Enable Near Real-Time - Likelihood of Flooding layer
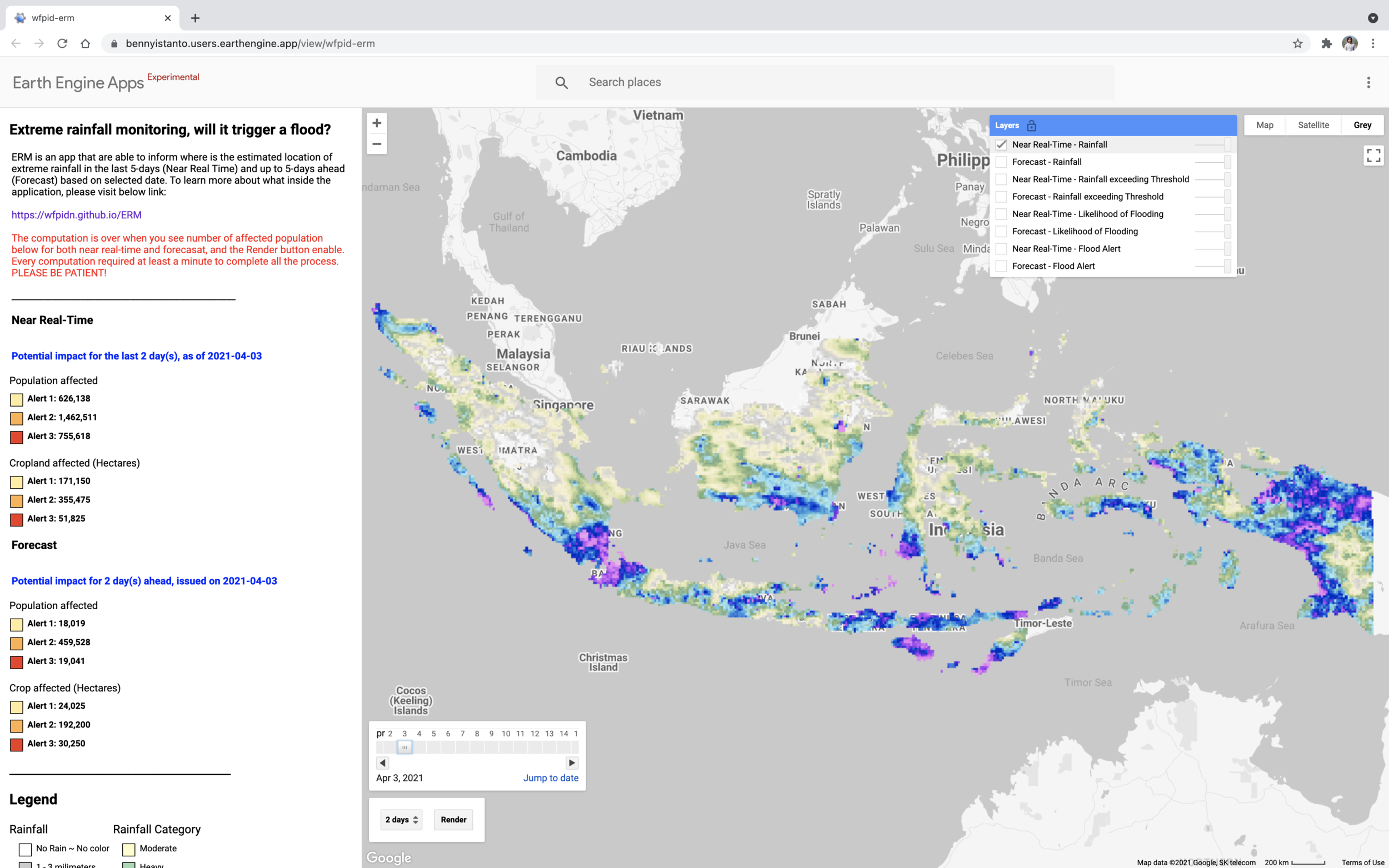 [1001, 214]
